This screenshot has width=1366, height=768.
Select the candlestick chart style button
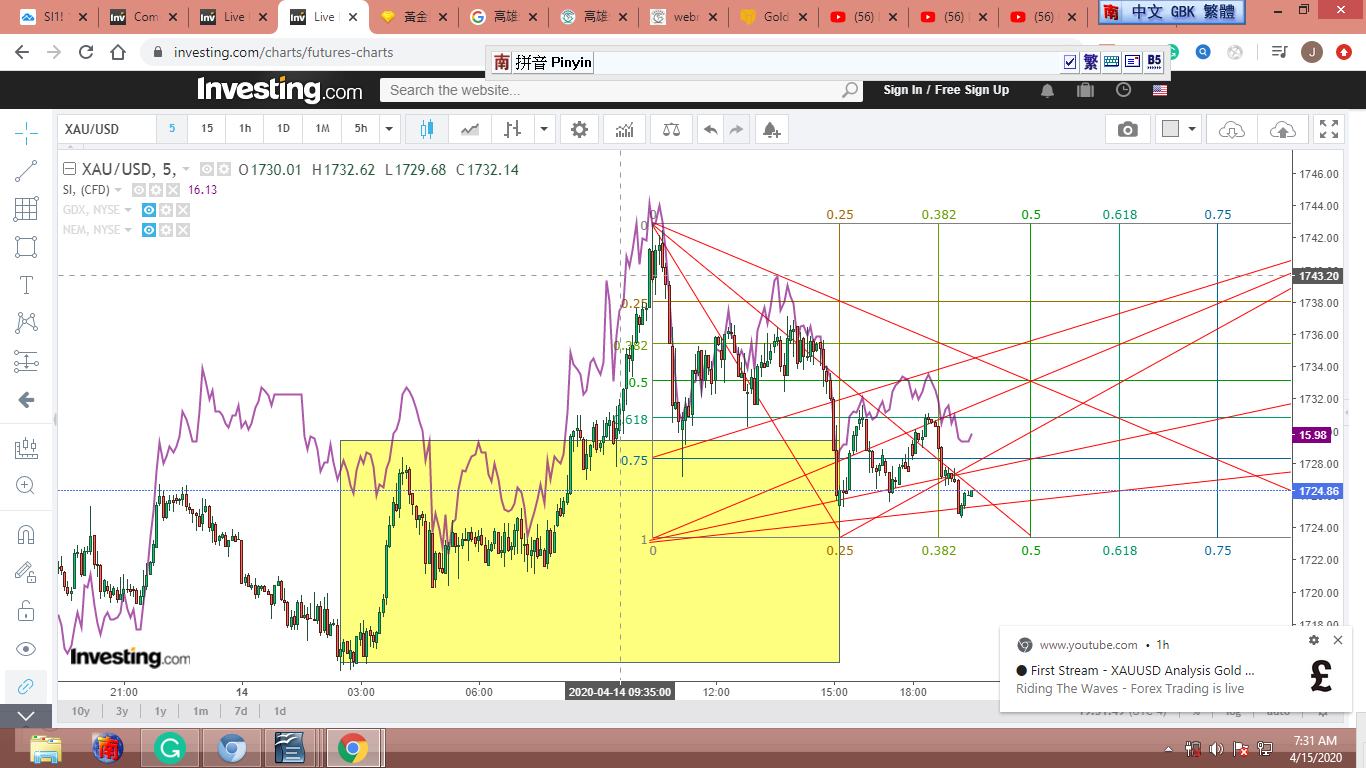pyautogui.click(x=427, y=129)
